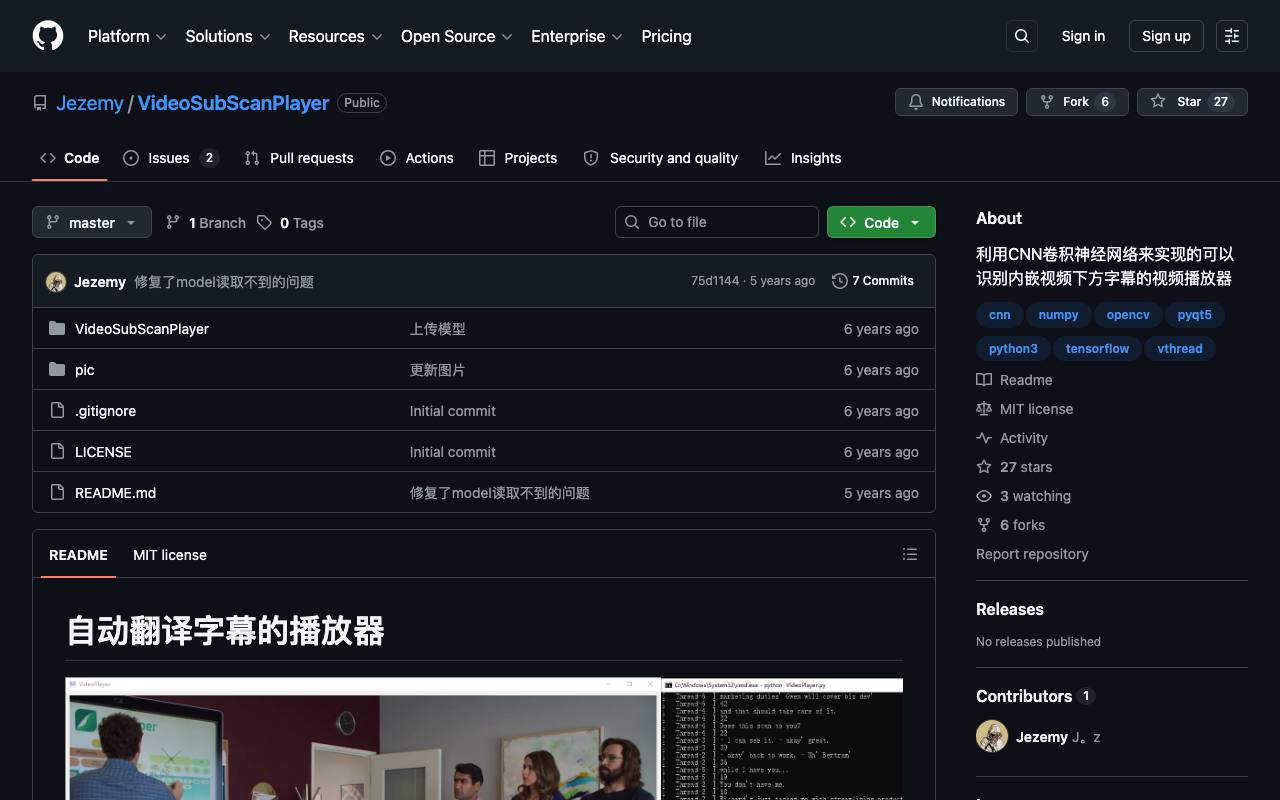This screenshot has width=1280, height=800.
Task: Expand the Enterprise menu
Action: (x=577, y=36)
